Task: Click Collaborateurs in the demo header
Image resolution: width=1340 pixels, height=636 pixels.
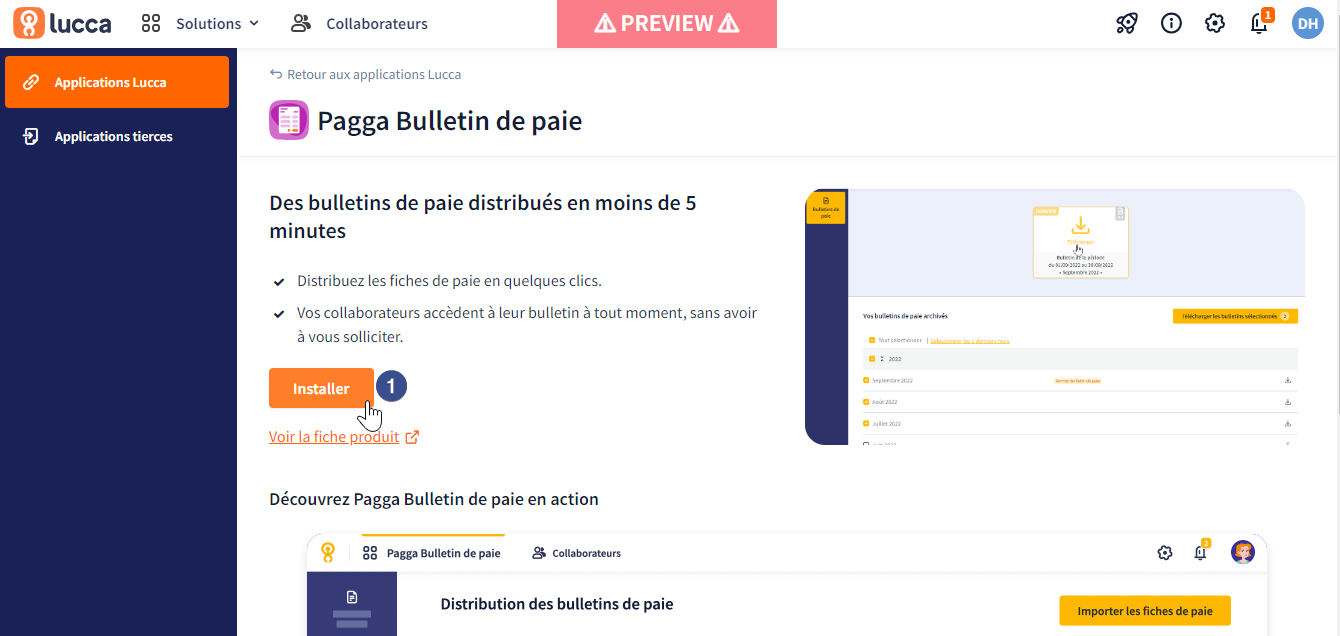Action: click(x=577, y=553)
